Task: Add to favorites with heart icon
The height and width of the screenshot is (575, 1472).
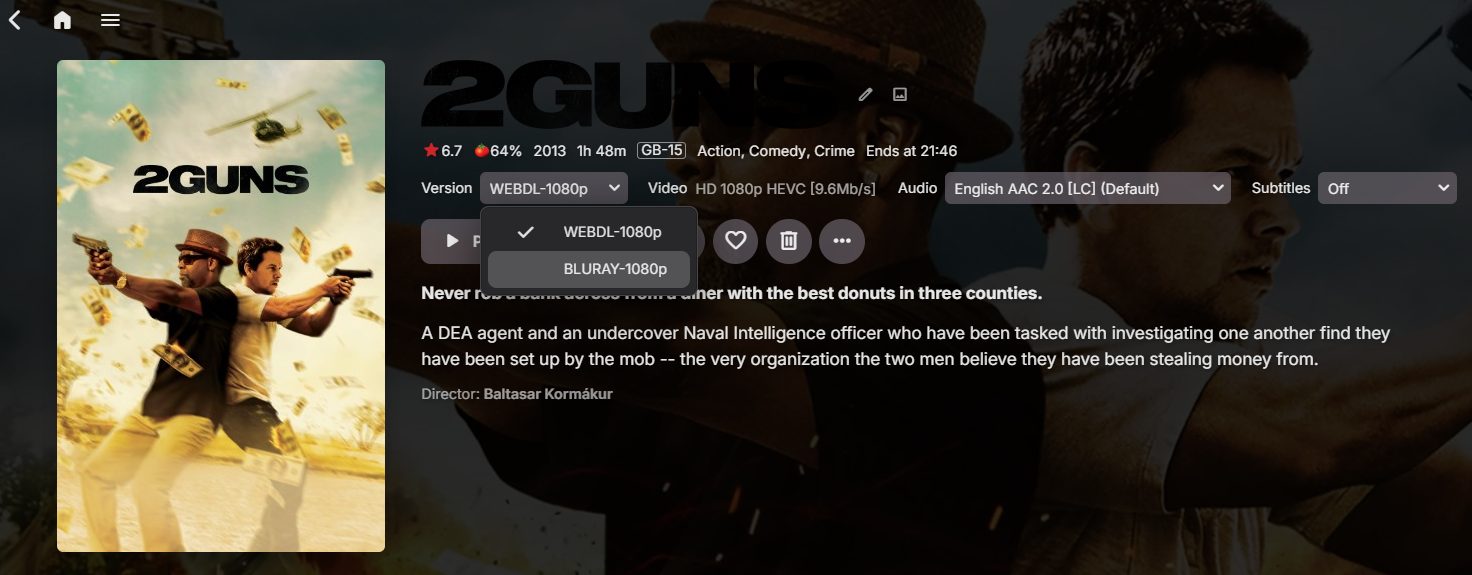Action: click(736, 241)
